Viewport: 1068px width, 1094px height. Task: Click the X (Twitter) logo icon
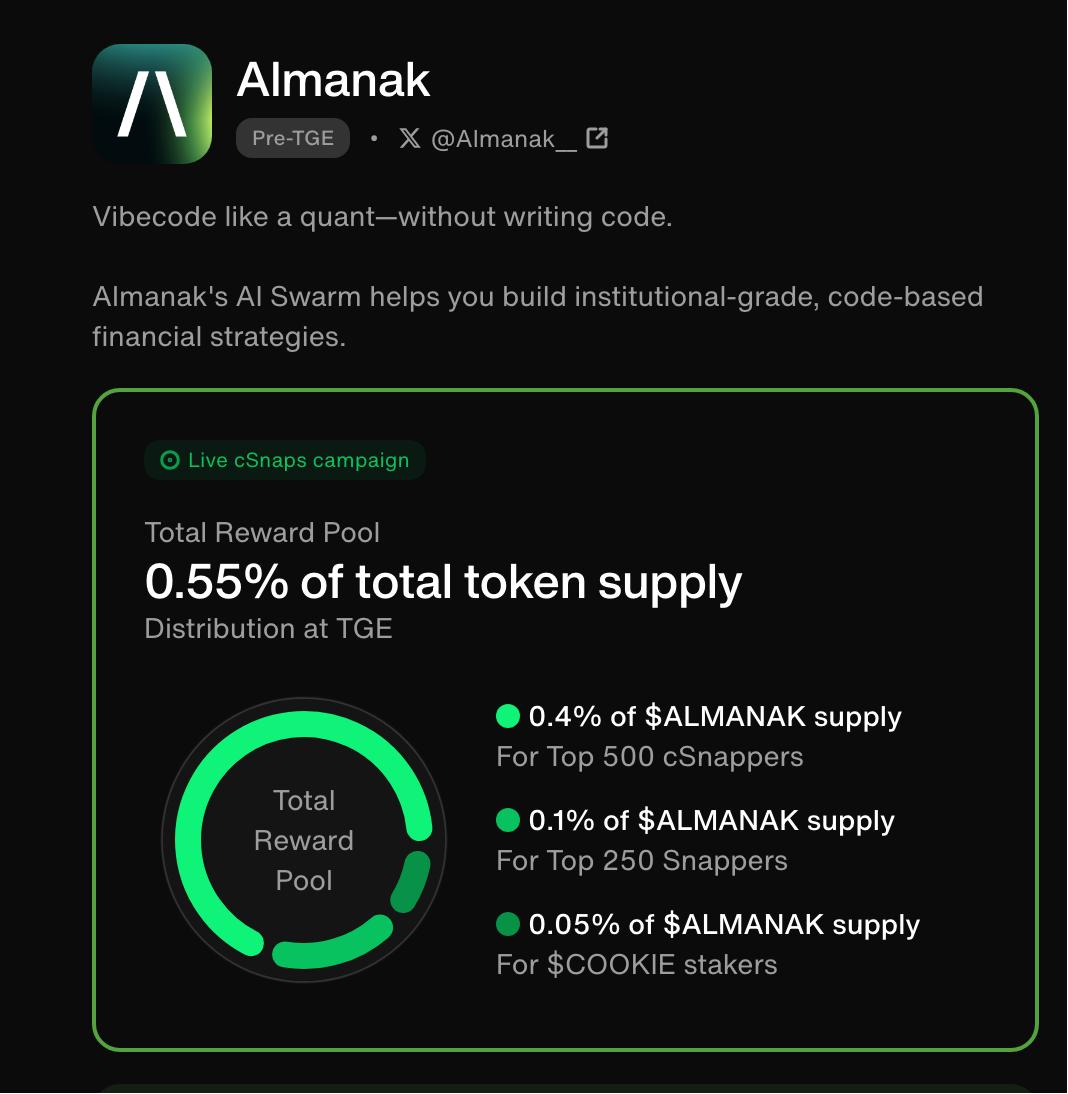(x=410, y=138)
